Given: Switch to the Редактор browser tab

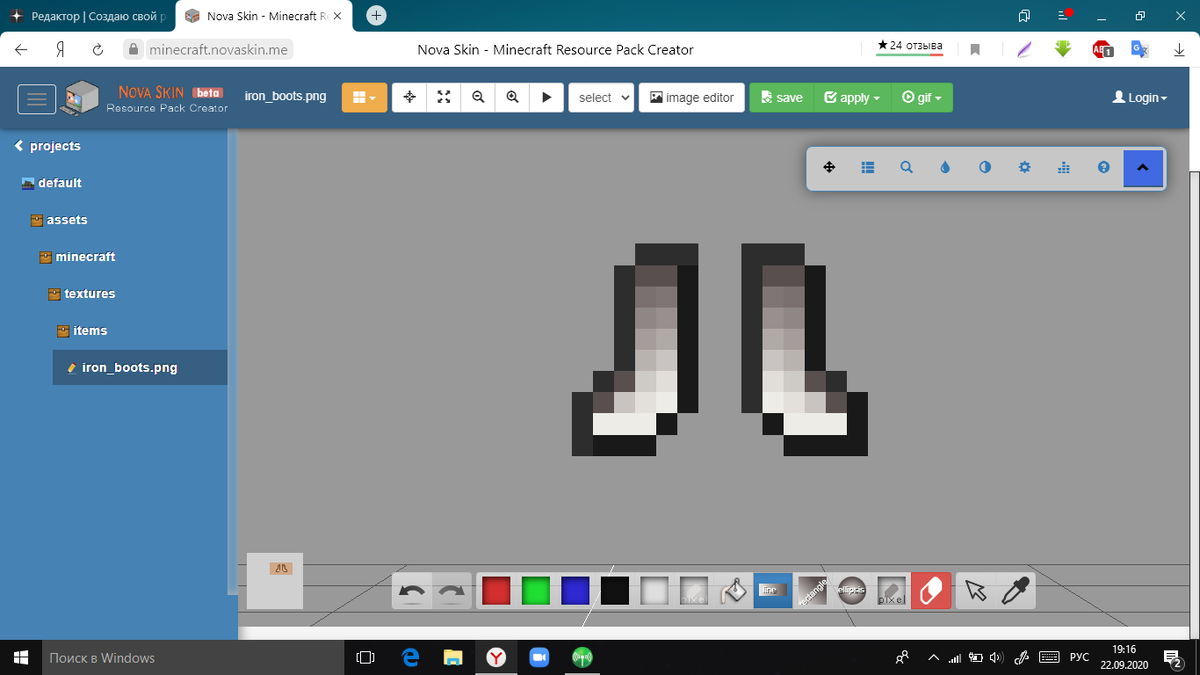Looking at the screenshot, I should point(88,17).
